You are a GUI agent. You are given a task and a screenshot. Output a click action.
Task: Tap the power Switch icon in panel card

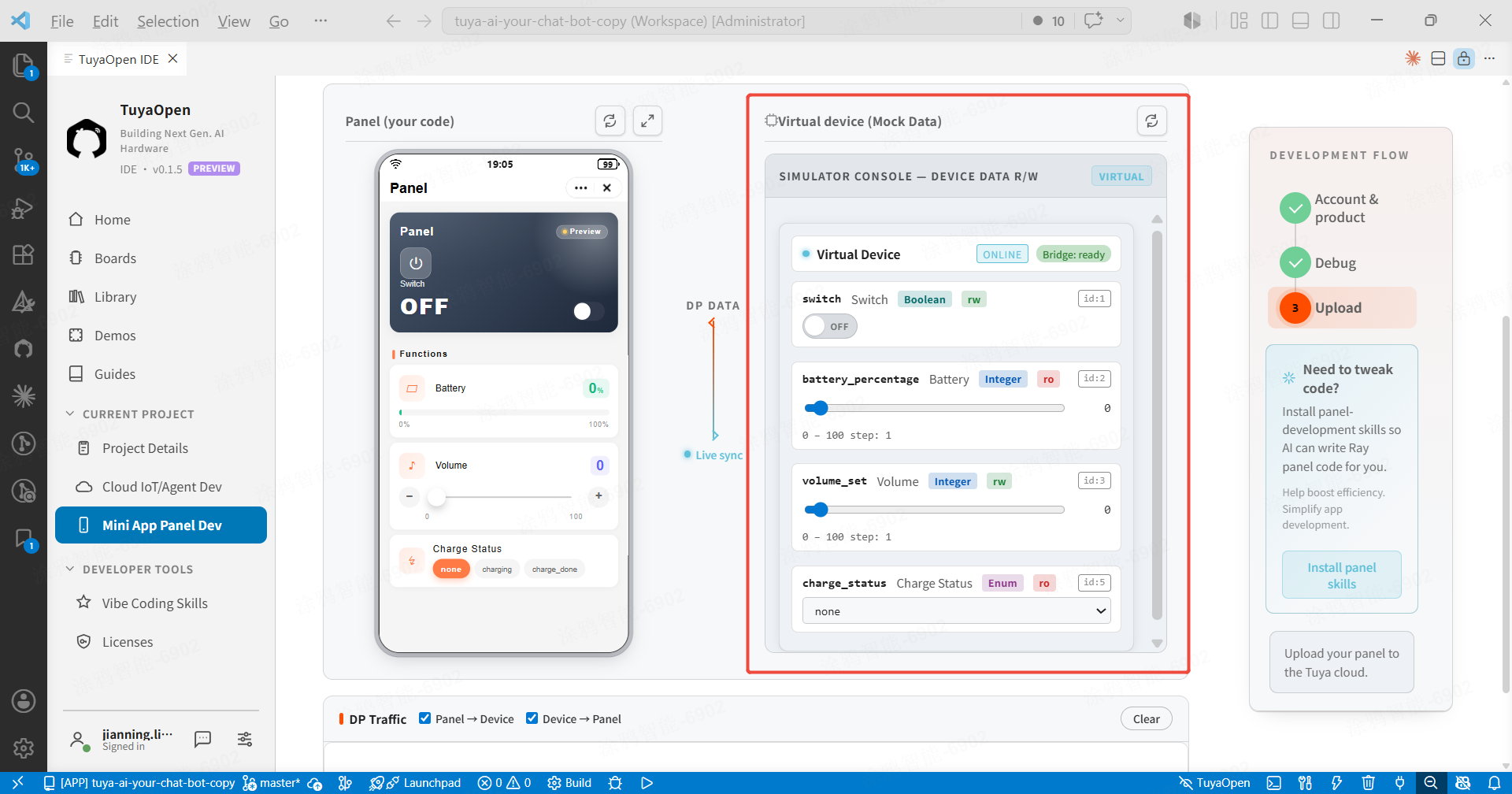coord(416,263)
